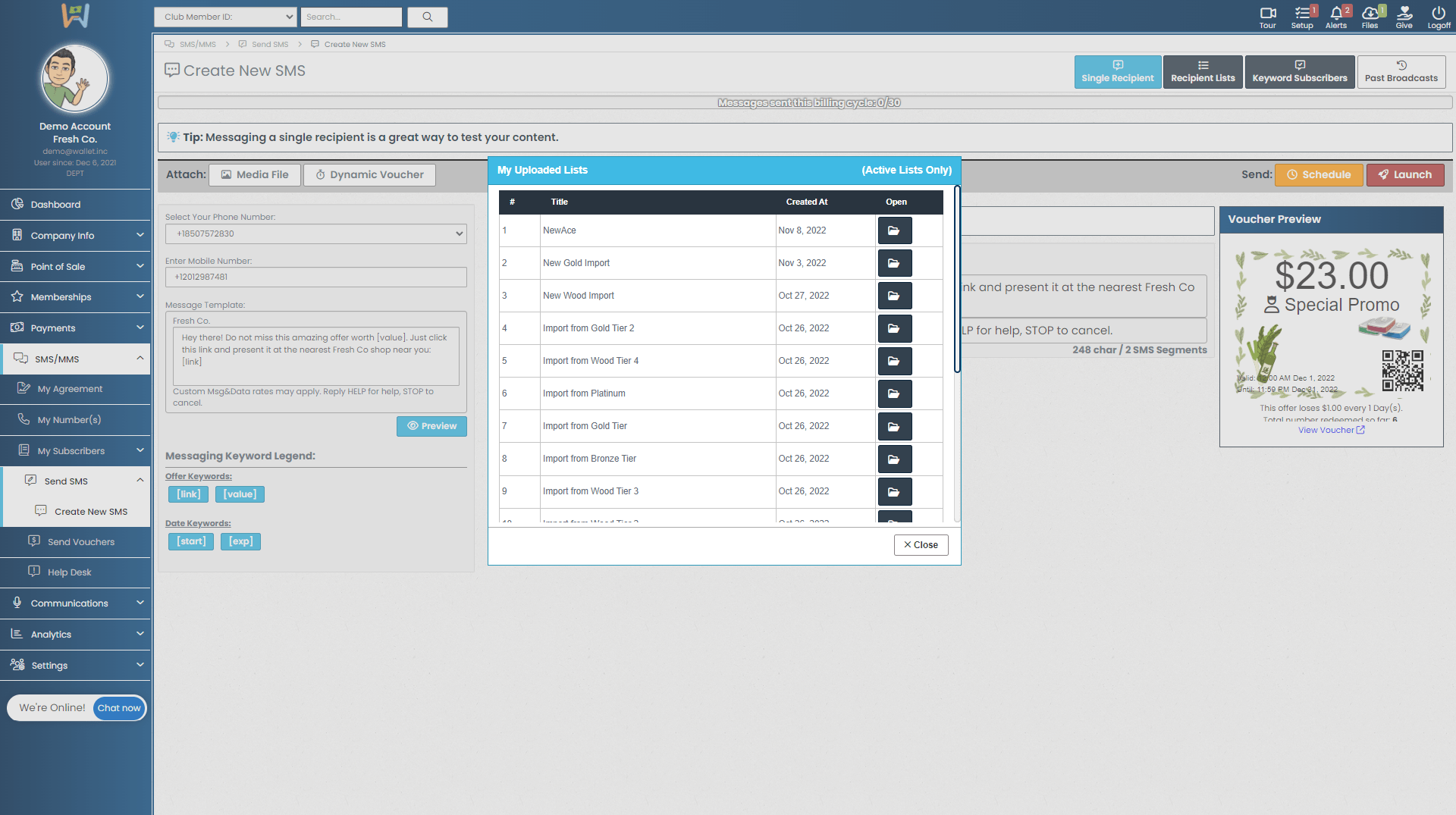Open the Import from Platinum list
1456x815 pixels.
coord(894,393)
